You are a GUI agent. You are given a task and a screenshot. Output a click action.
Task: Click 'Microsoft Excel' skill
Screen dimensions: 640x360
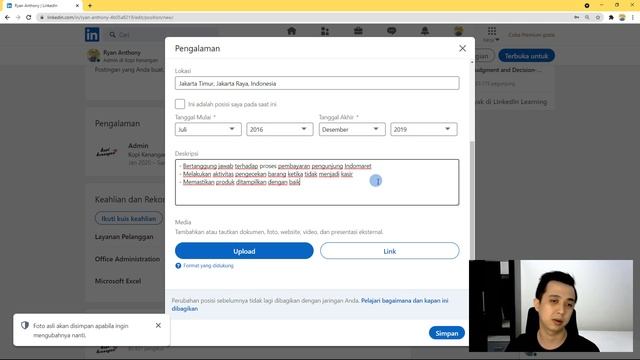pos(118,281)
